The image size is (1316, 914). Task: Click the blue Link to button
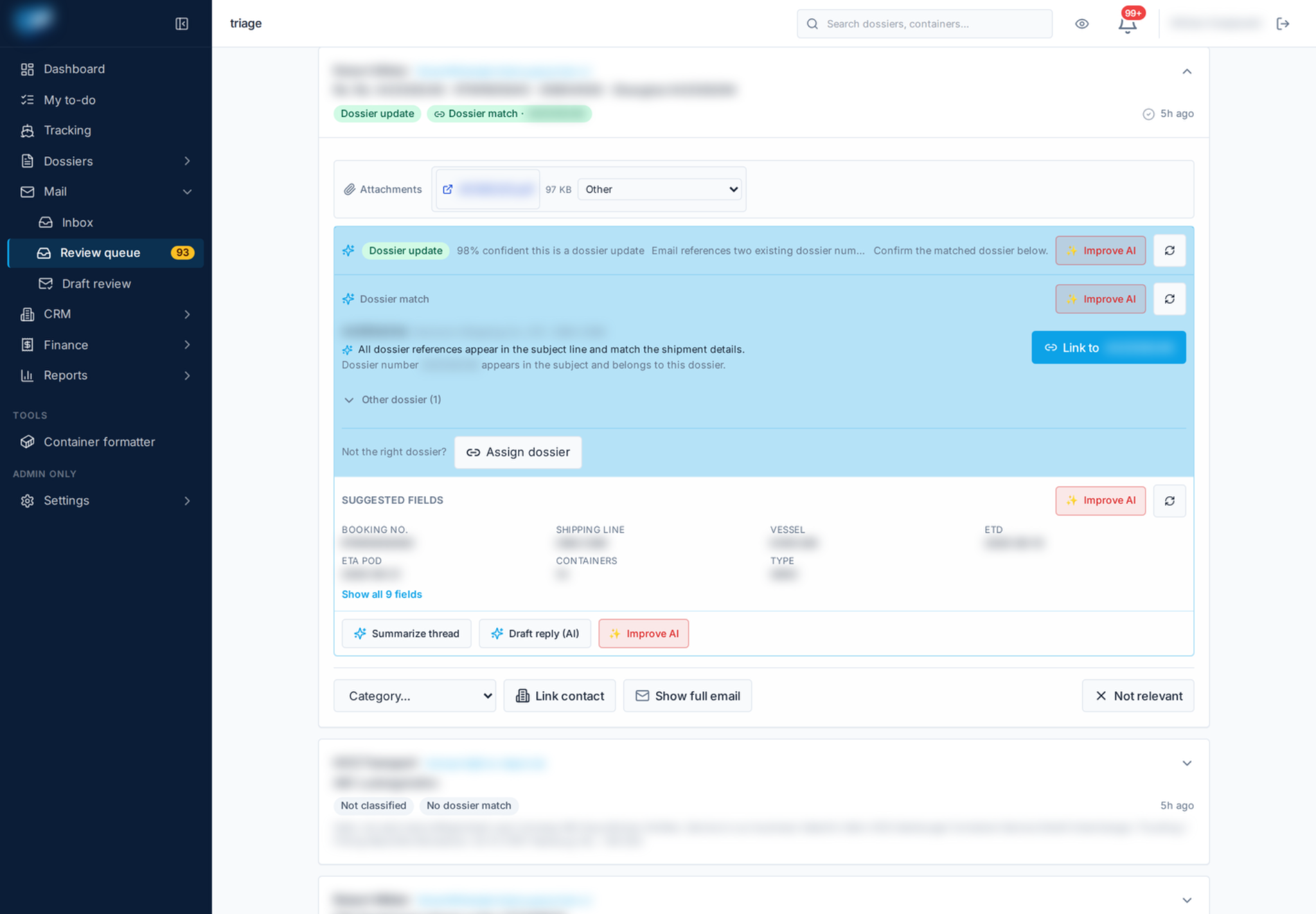pos(1108,348)
